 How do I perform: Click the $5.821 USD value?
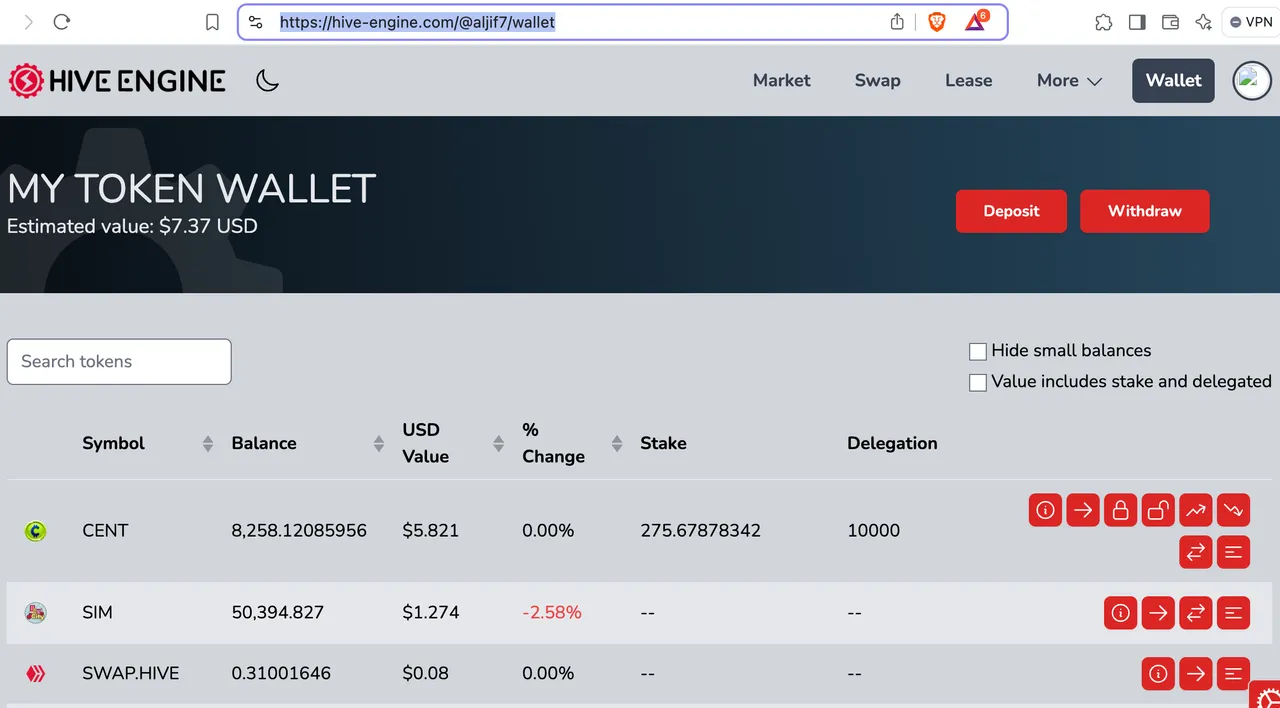[x=431, y=531]
